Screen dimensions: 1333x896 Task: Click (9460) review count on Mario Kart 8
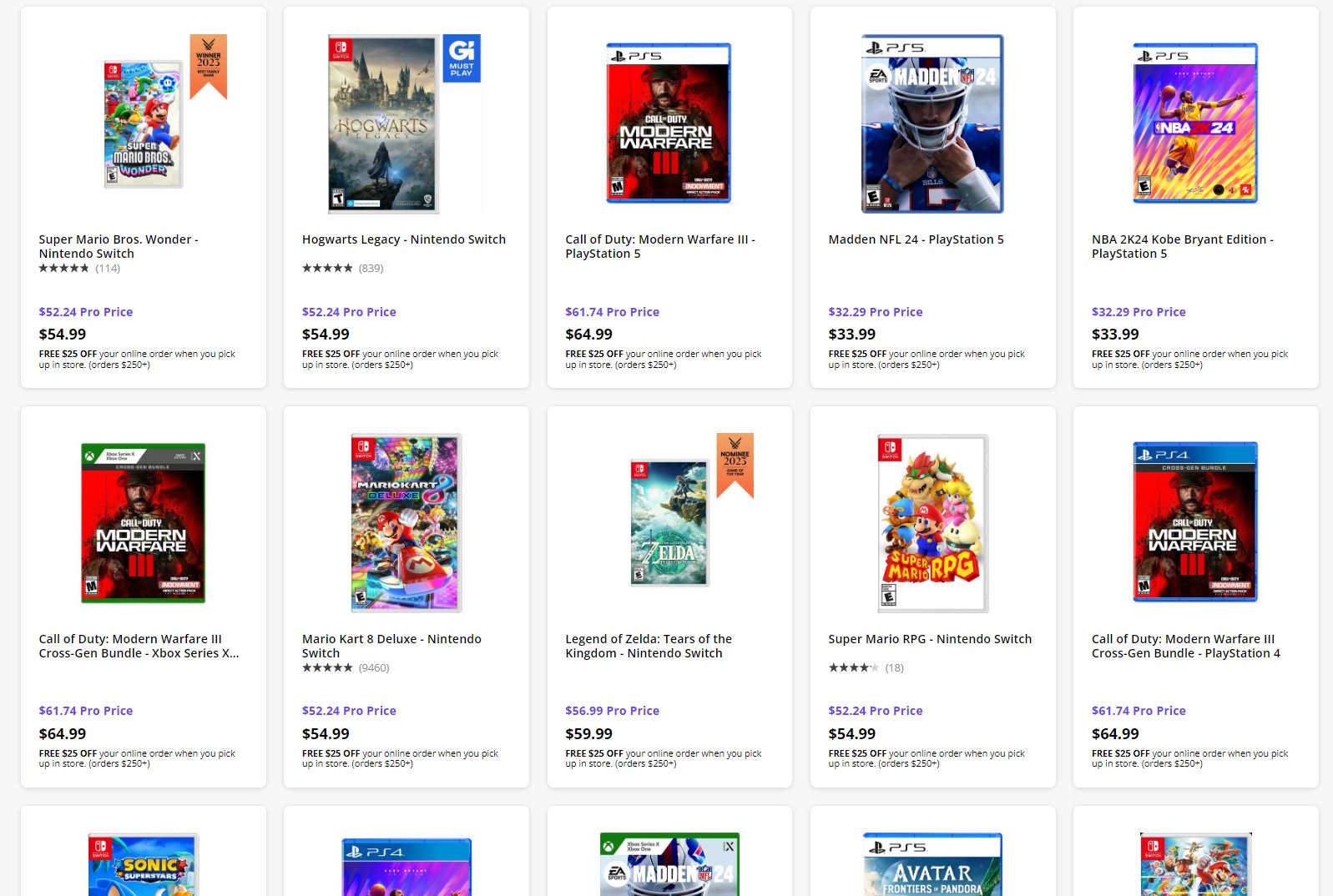[x=374, y=667]
